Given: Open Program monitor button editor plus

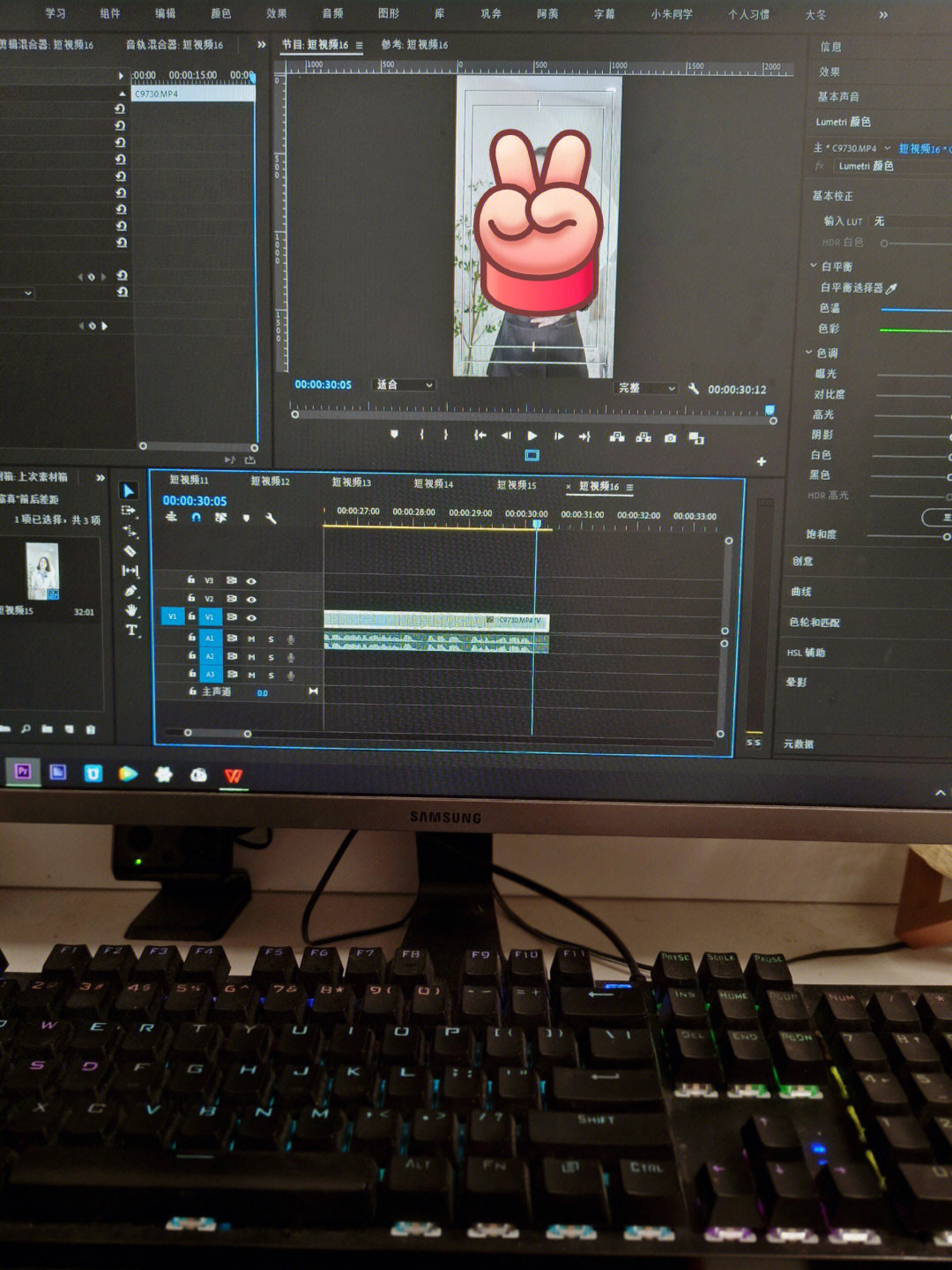Looking at the screenshot, I should point(762,461).
